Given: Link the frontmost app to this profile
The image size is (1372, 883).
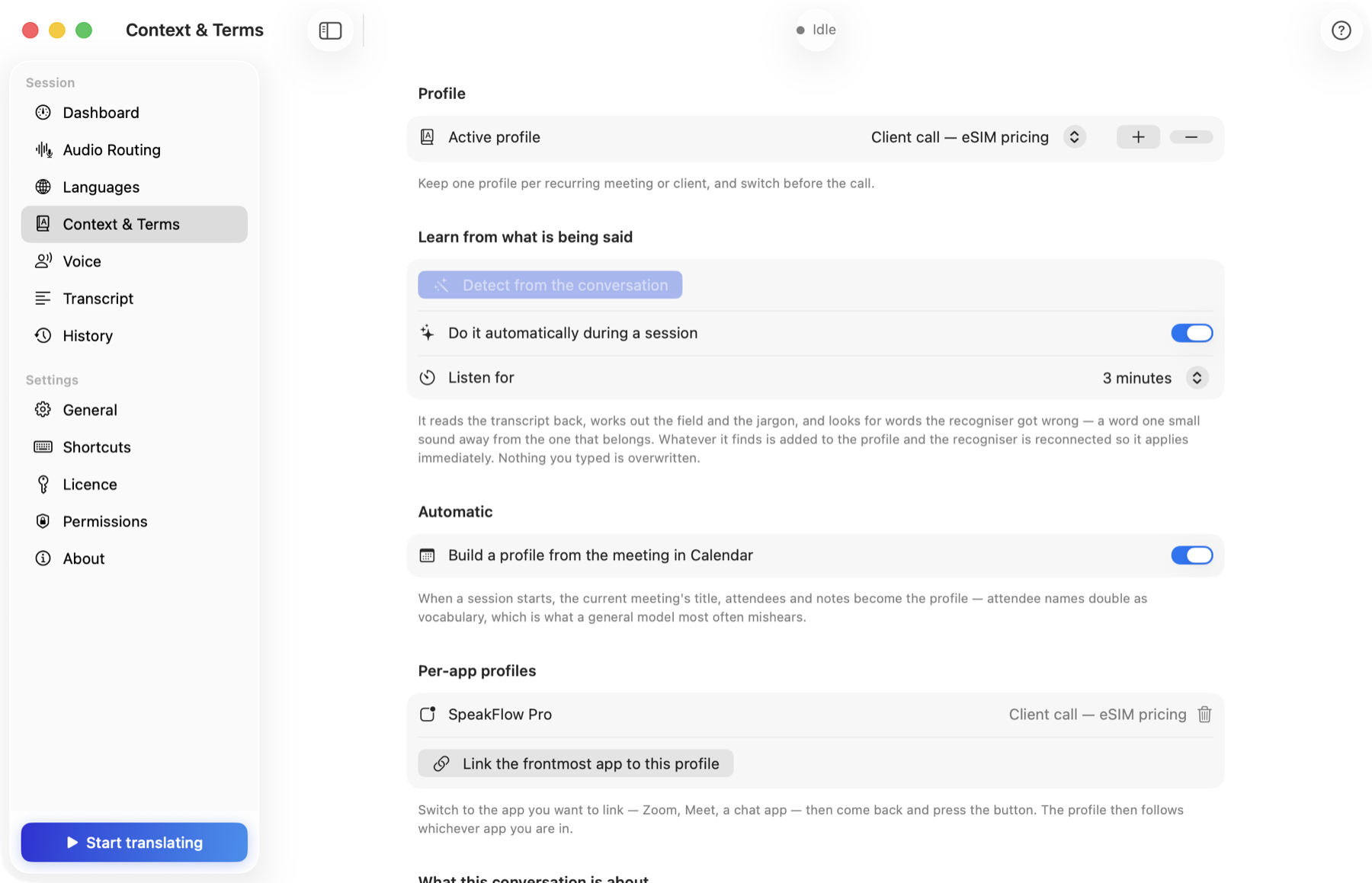Looking at the screenshot, I should (x=575, y=764).
